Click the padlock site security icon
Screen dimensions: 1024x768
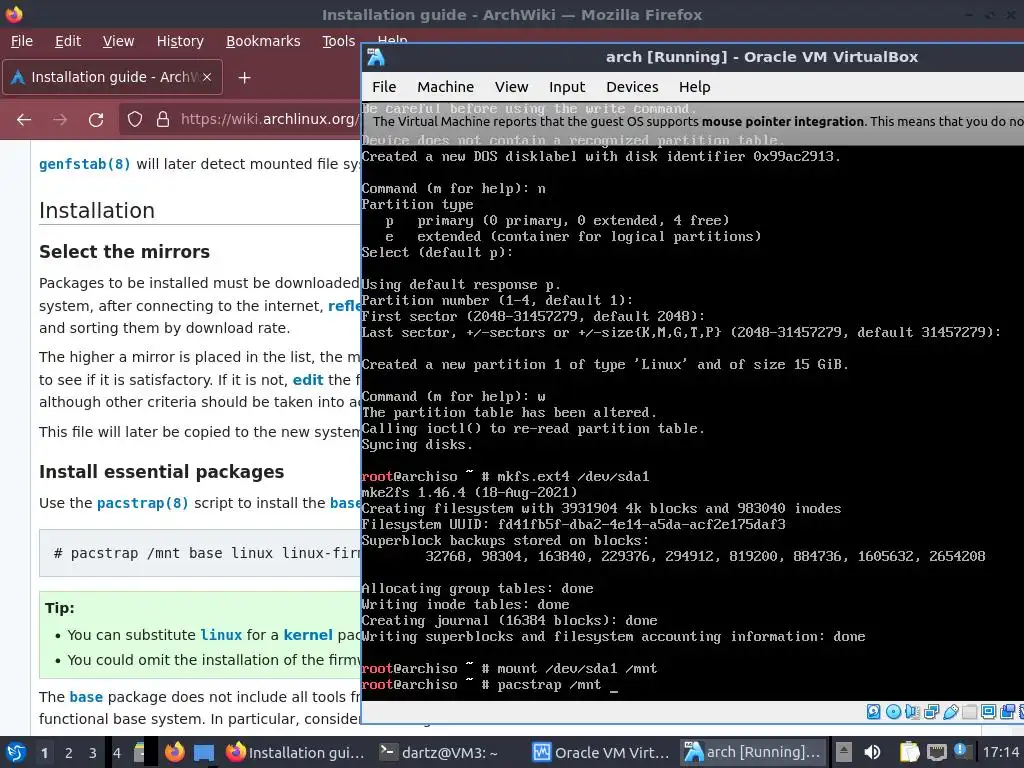[163, 120]
